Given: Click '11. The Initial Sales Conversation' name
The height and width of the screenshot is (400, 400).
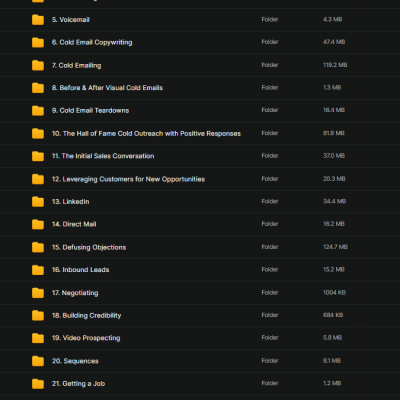Looking at the screenshot, I should 103,156.
